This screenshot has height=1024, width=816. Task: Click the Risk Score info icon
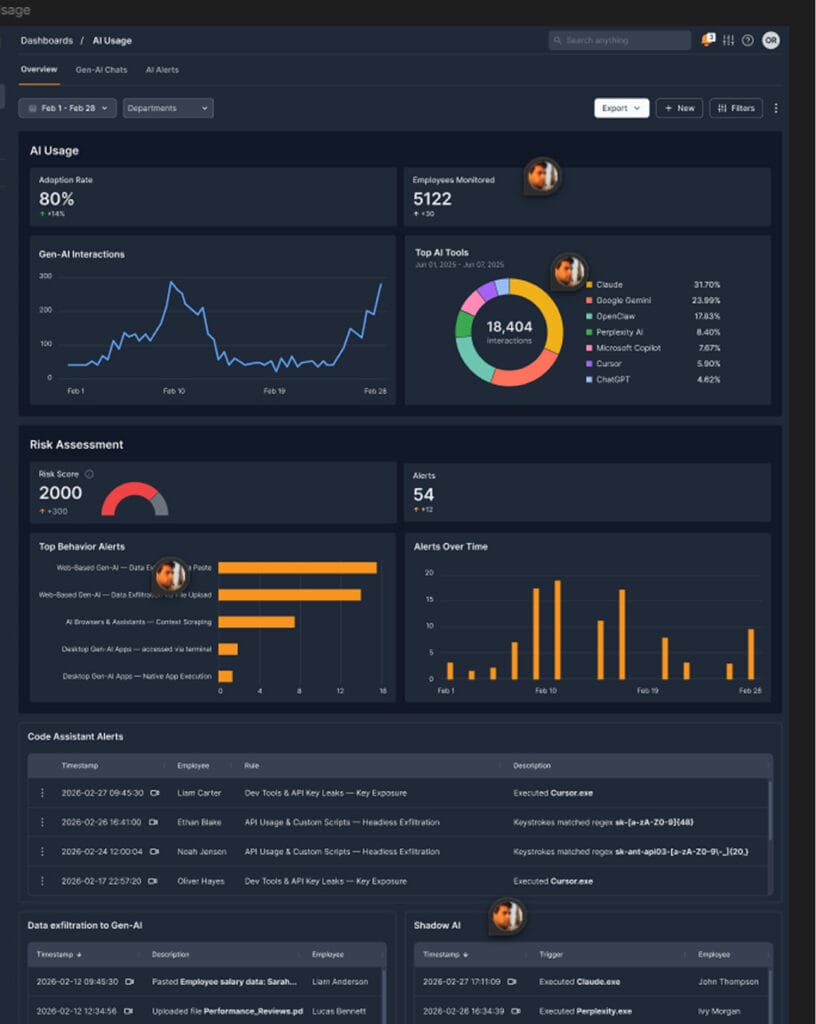89,474
